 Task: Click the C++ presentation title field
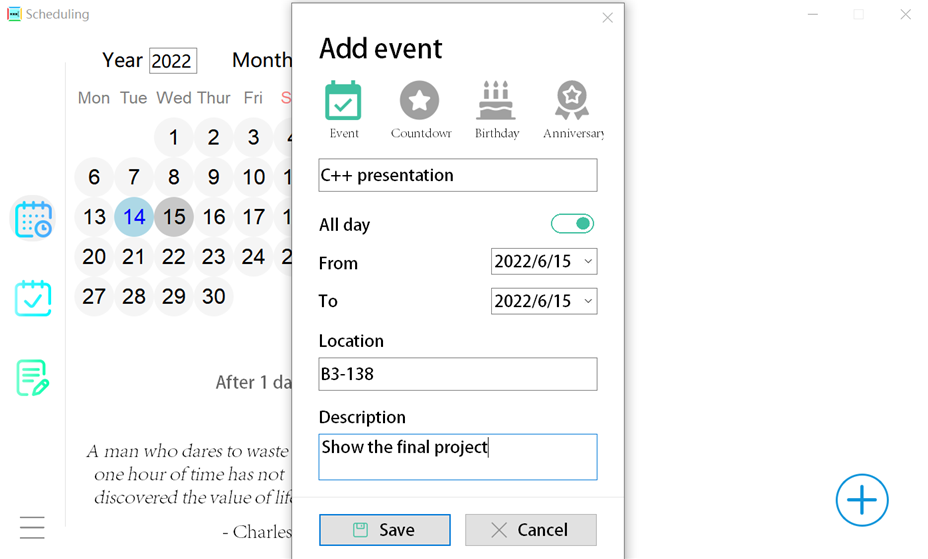pos(457,175)
